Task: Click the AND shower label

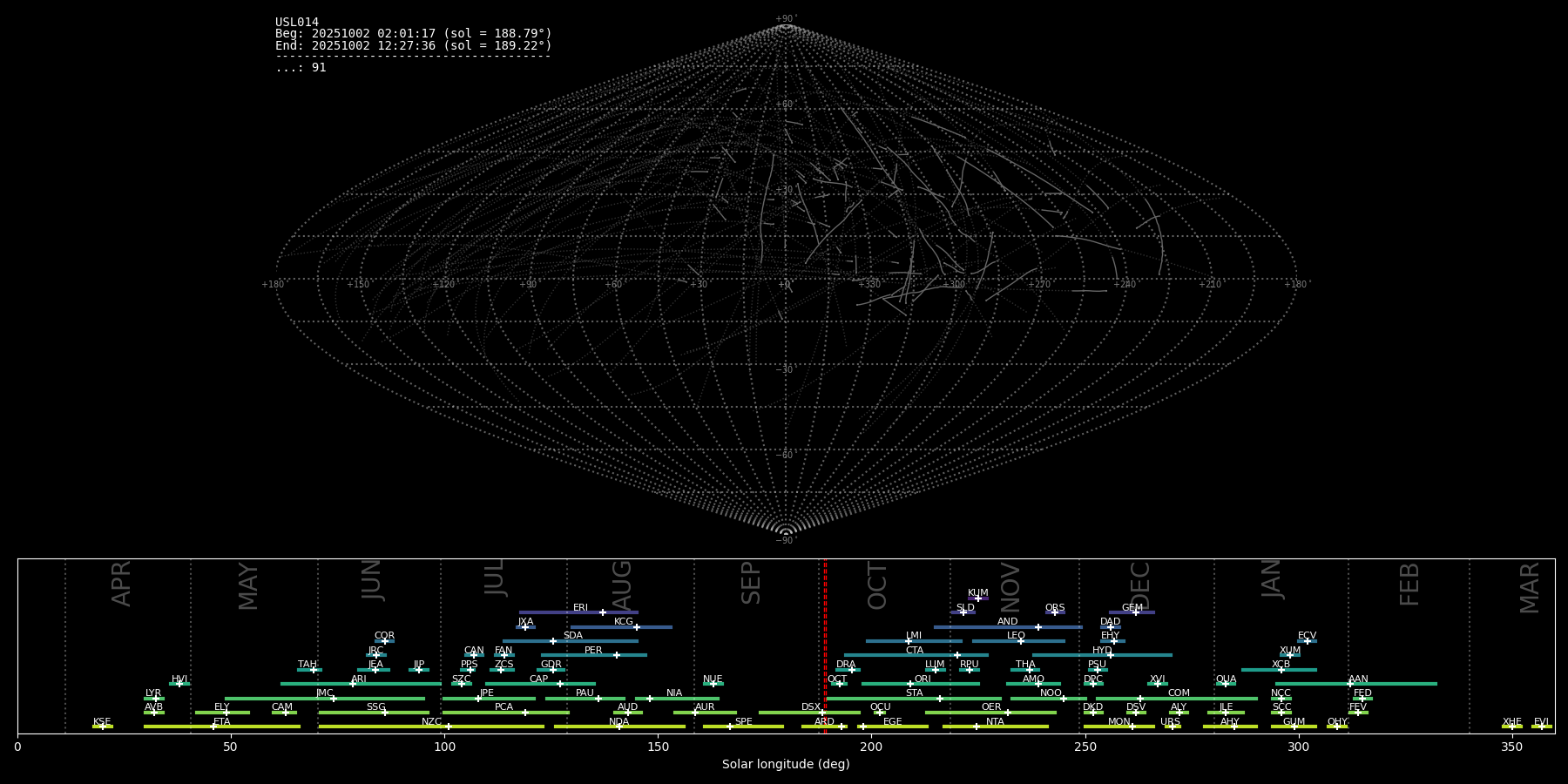Action: 1007,622
